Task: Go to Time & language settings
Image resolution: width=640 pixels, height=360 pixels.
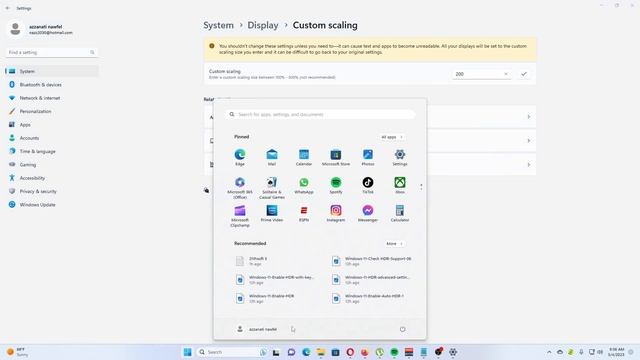Action: click(52, 151)
